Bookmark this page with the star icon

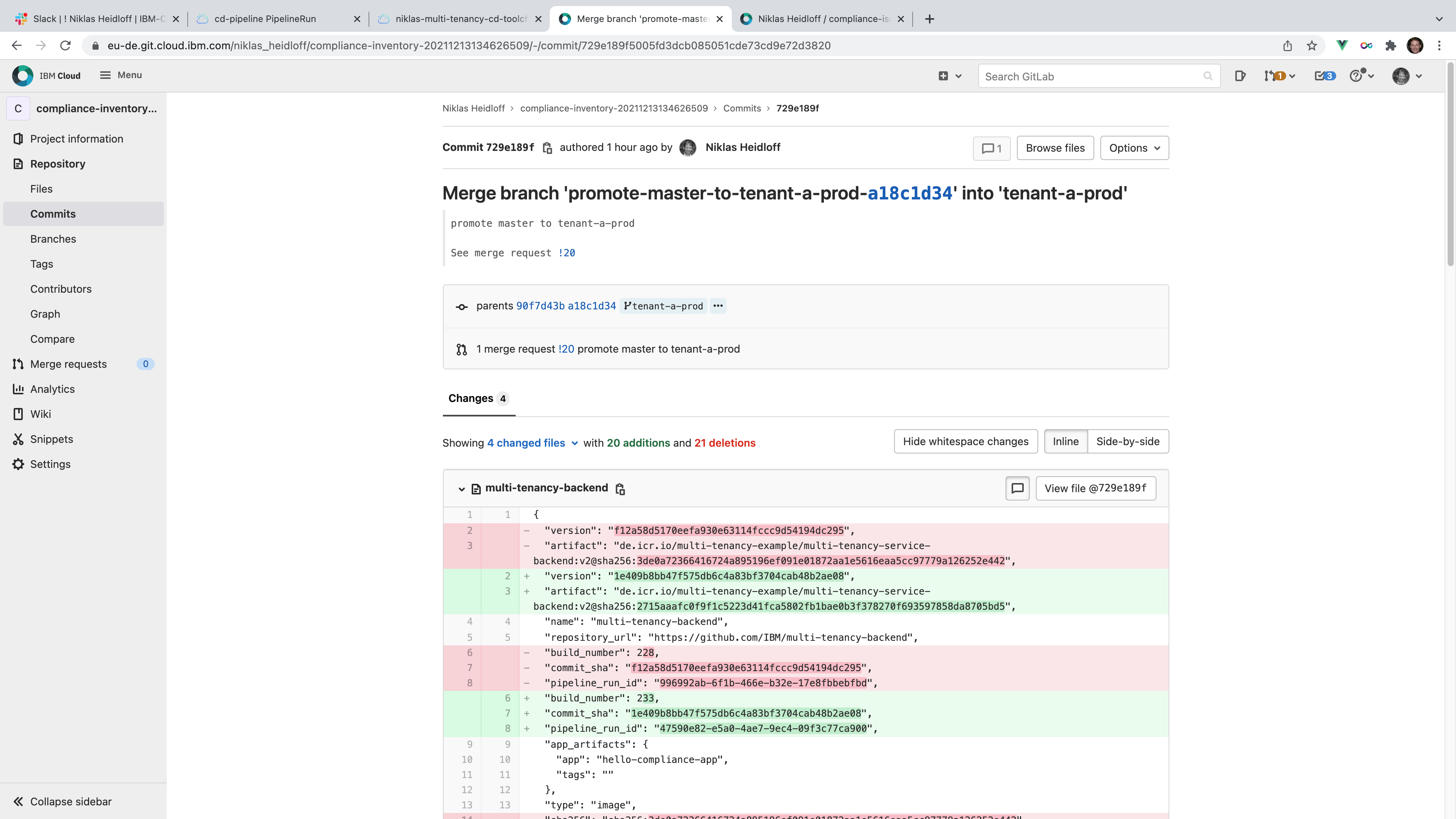pos(1312,46)
